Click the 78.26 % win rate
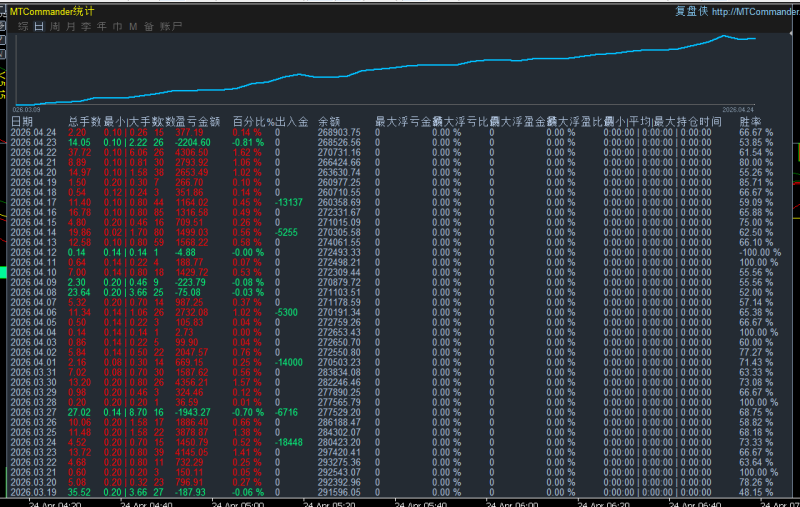800x507 pixels. pyautogui.click(x=756, y=483)
